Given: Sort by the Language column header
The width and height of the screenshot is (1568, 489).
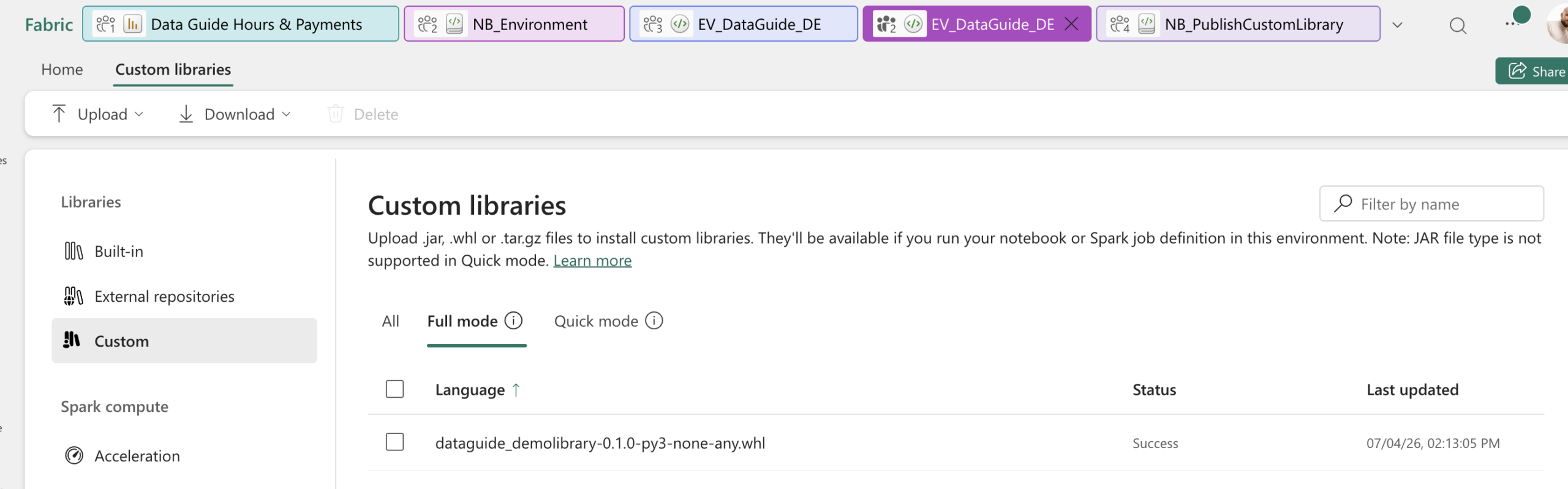Looking at the screenshot, I should click(470, 390).
